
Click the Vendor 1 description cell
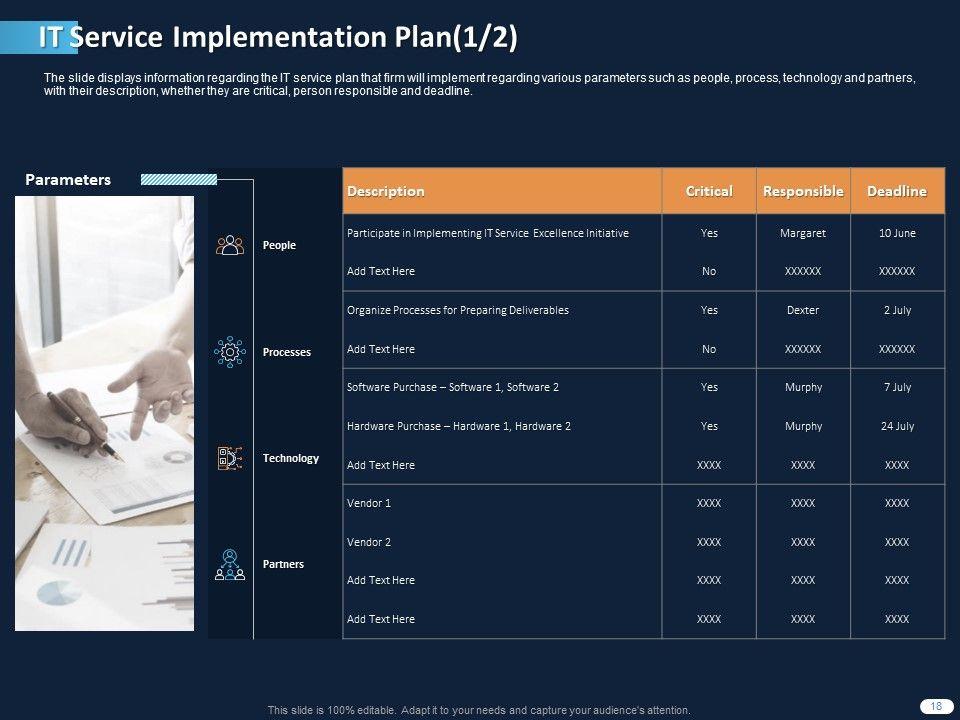coord(369,503)
